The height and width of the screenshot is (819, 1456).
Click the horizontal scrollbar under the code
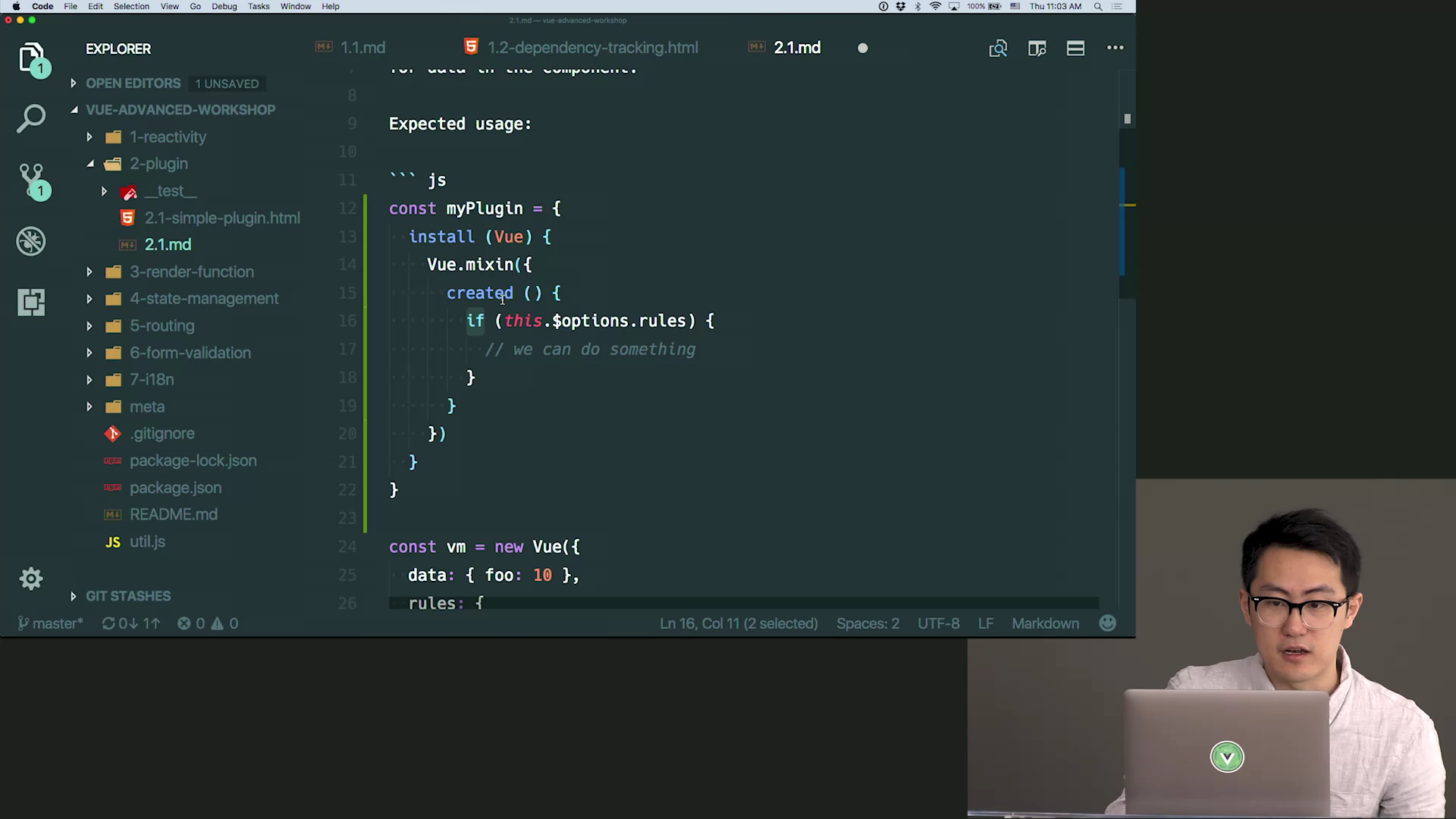[743, 603]
